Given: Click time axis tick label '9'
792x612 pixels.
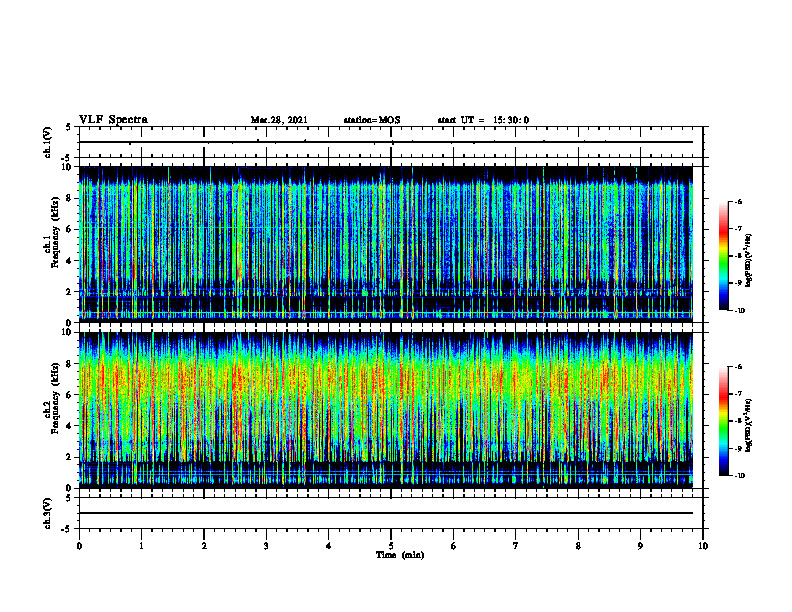Looking at the screenshot, I should (x=640, y=546).
